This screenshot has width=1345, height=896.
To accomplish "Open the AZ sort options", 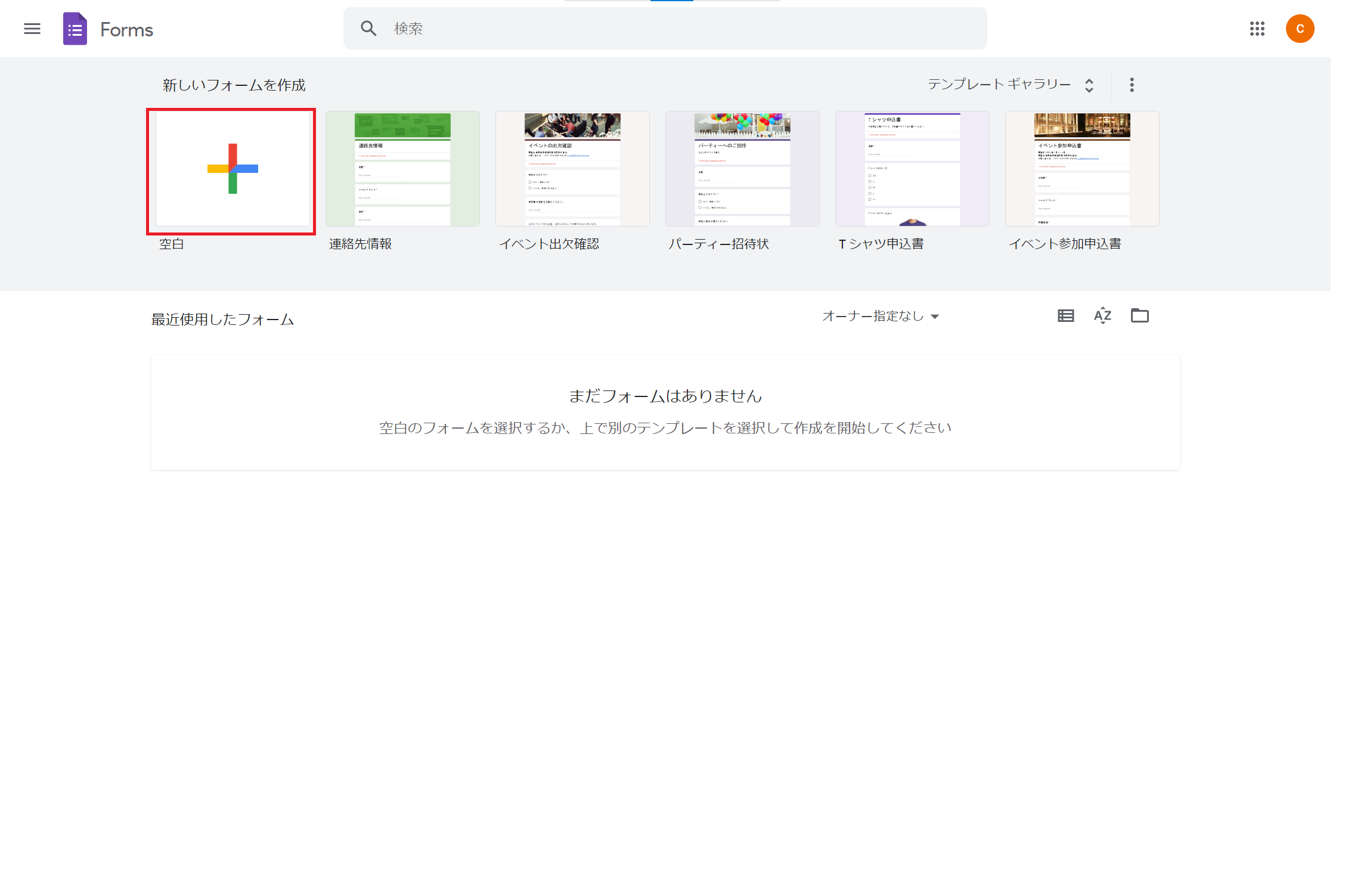I will click(1102, 315).
